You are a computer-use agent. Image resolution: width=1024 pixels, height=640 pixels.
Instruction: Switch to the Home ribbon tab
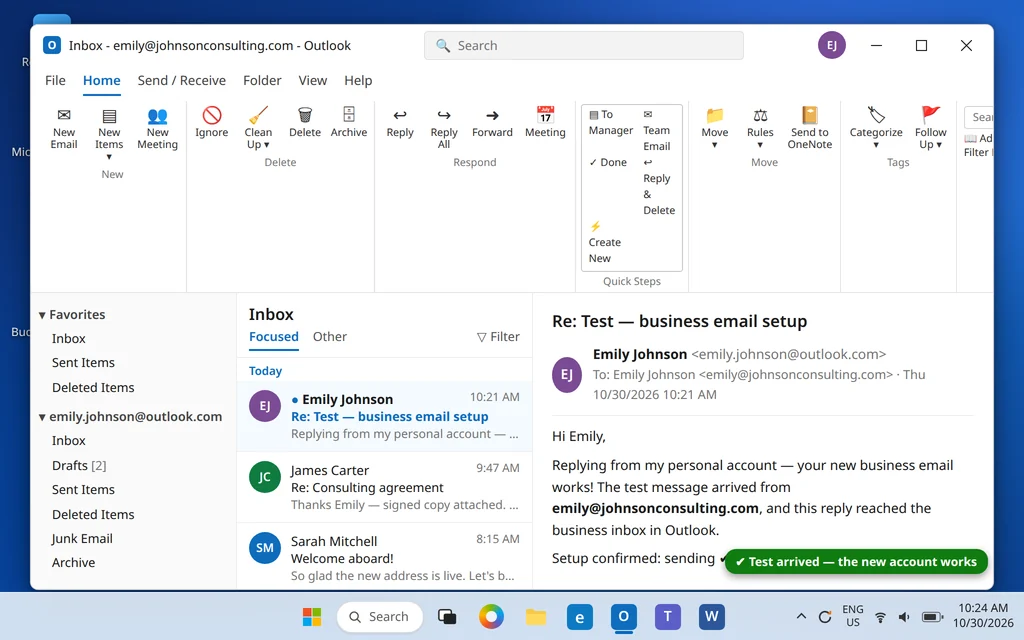point(101,80)
